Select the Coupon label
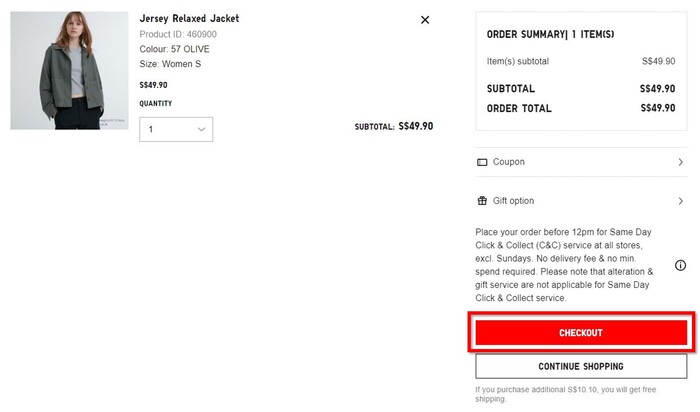This screenshot has width=700, height=412. [x=508, y=162]
